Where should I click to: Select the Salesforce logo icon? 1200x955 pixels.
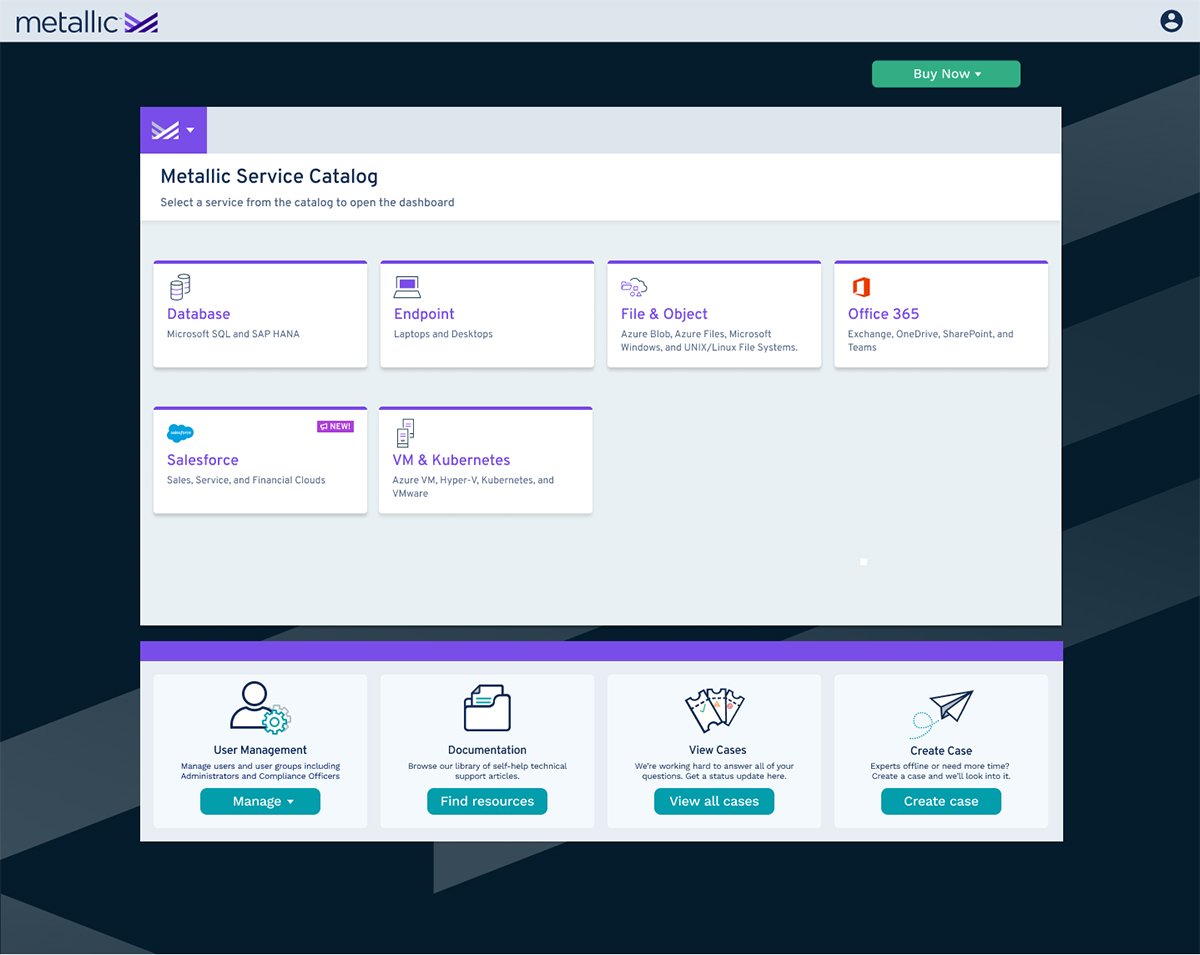coord(180,432)
